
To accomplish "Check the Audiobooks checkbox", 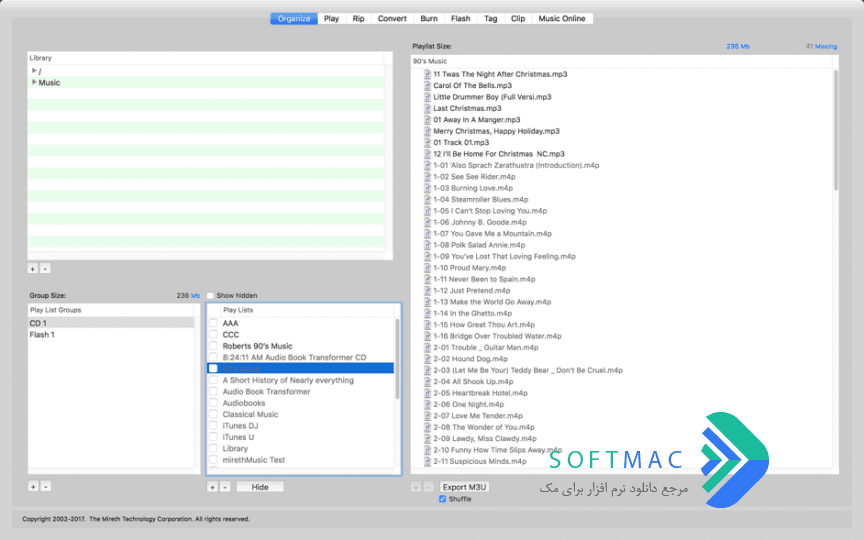I will click(x=213, y=403).
